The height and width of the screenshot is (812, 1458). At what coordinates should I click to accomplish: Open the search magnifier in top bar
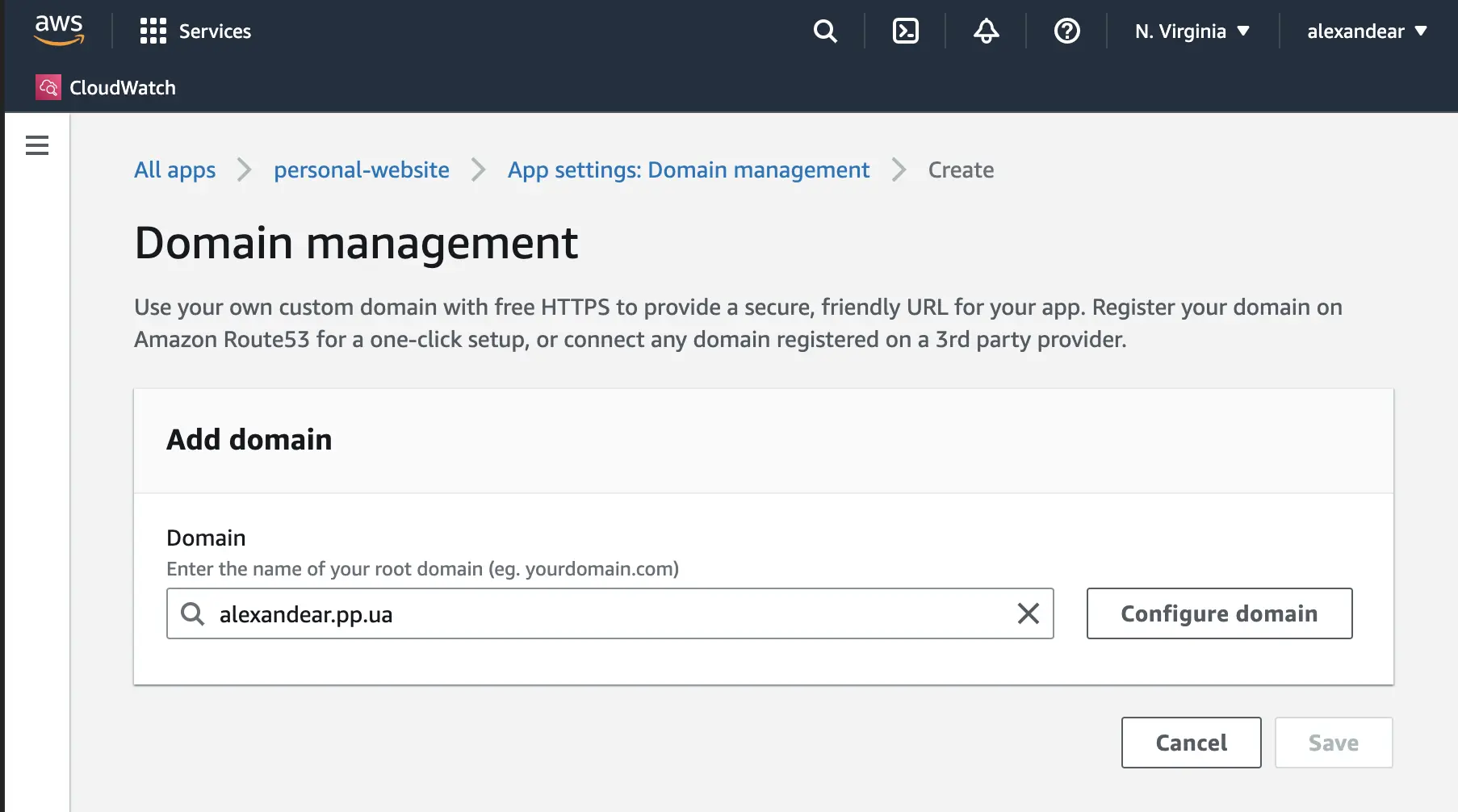click(824, 31)
